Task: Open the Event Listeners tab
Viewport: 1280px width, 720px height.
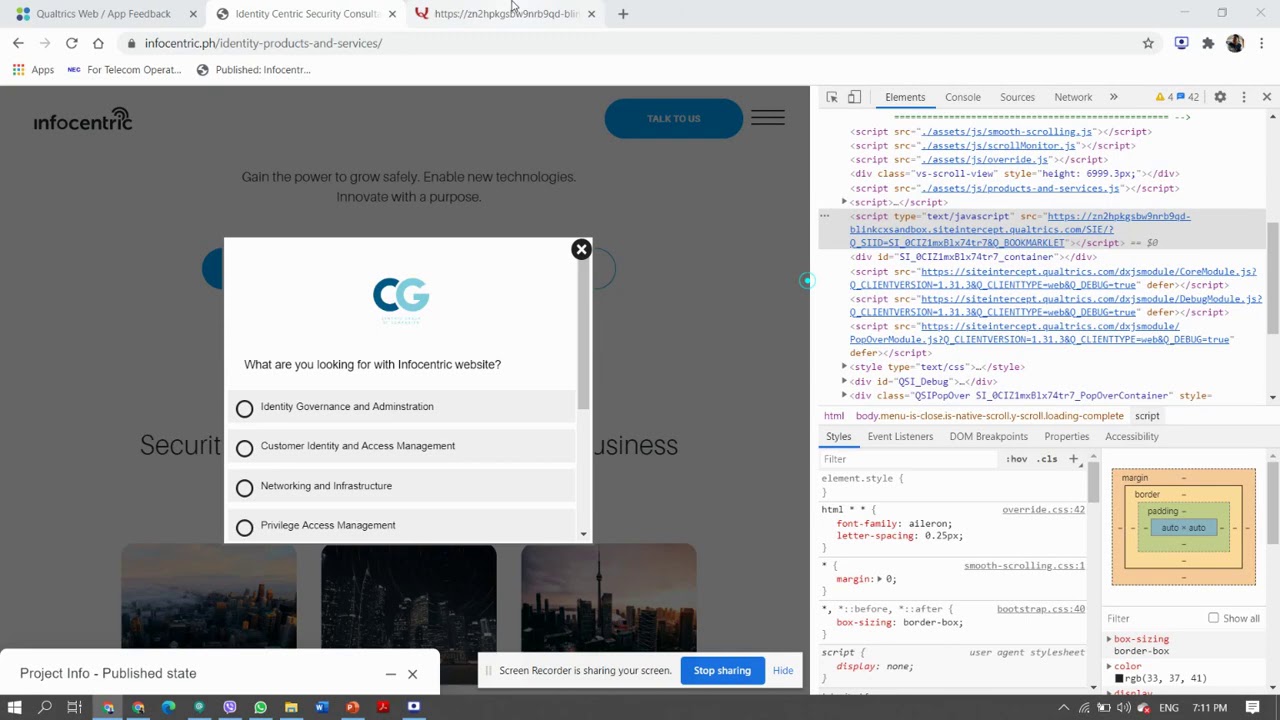Action: click(900, 437)
